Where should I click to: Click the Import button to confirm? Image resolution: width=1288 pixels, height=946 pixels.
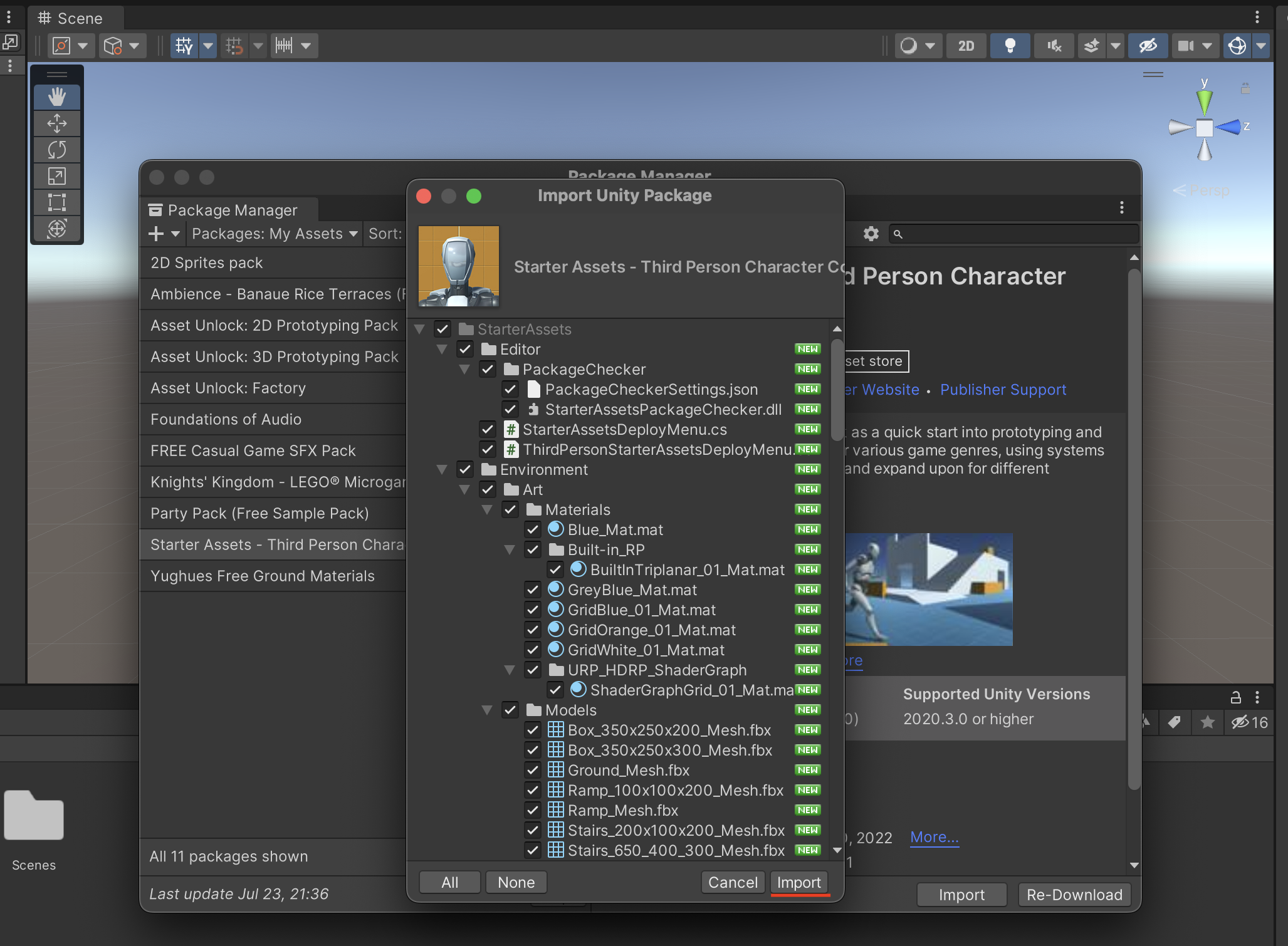coord(800,882)
